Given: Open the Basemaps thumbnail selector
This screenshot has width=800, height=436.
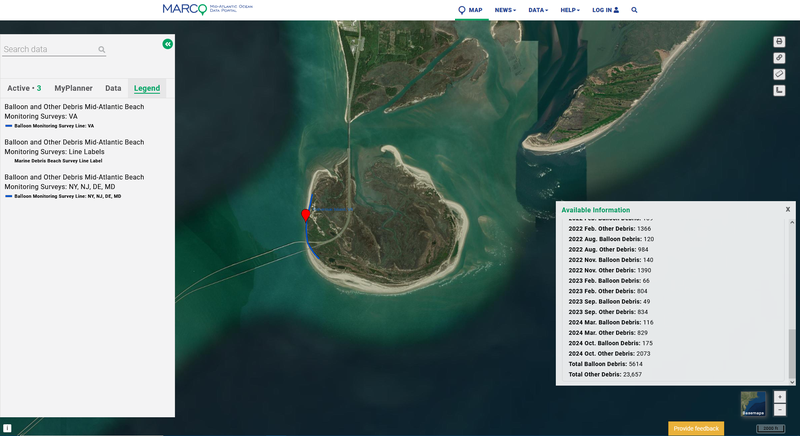Looking at the screenshot, I should coord(753,404).
